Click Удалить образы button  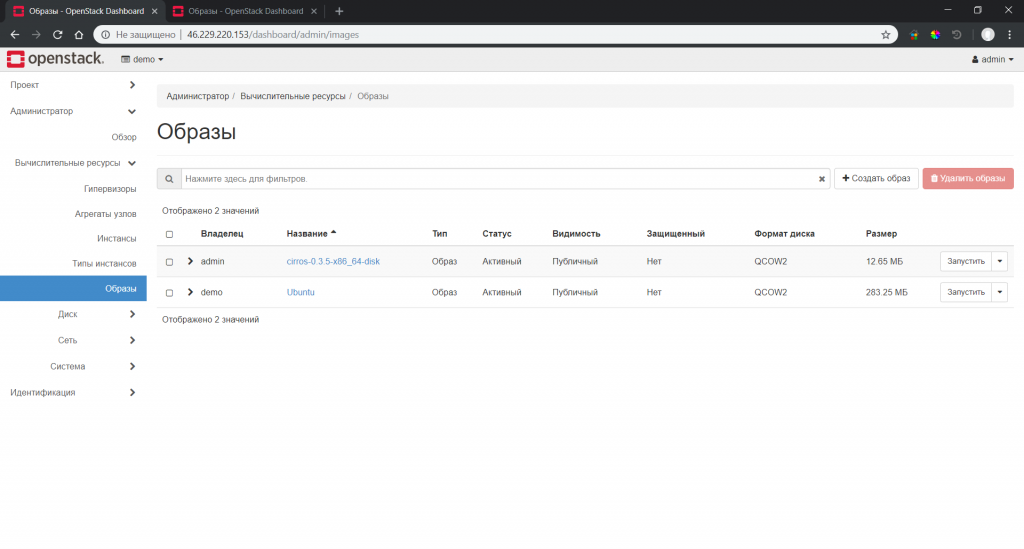(968, 178)
